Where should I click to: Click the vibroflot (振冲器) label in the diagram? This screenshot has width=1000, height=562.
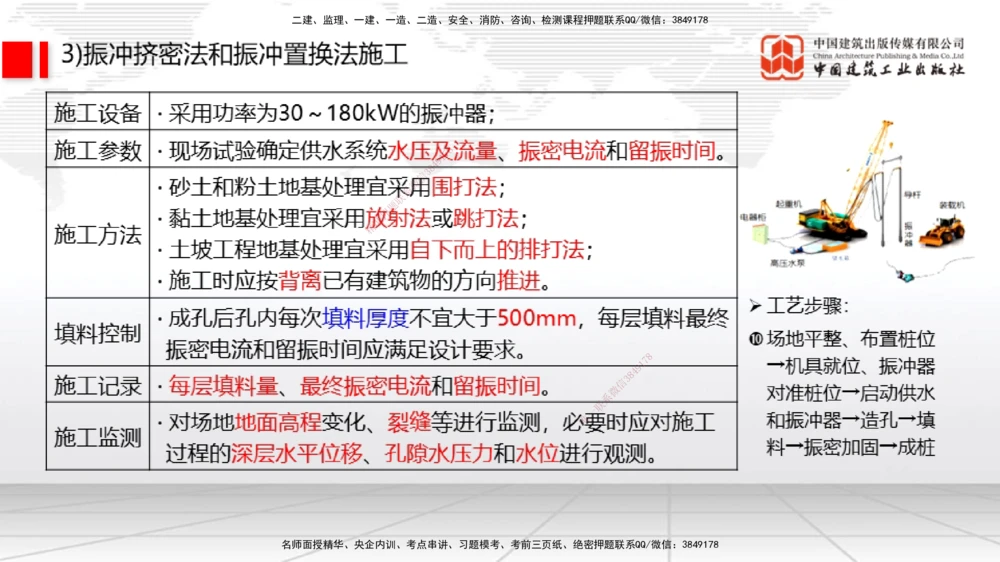click(908, 233)
